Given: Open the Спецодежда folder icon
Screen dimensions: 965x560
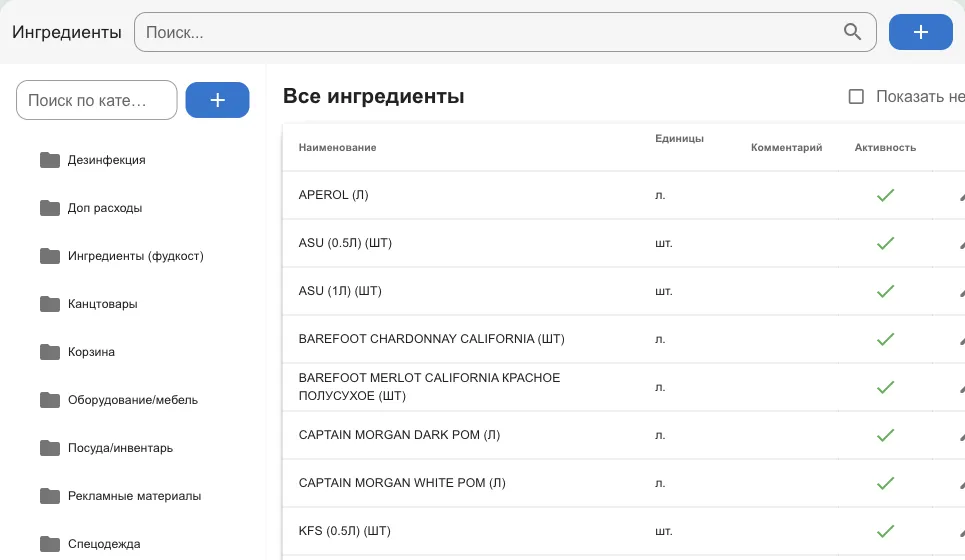Looking at the screenshot, I should click(x=50, y=544).
